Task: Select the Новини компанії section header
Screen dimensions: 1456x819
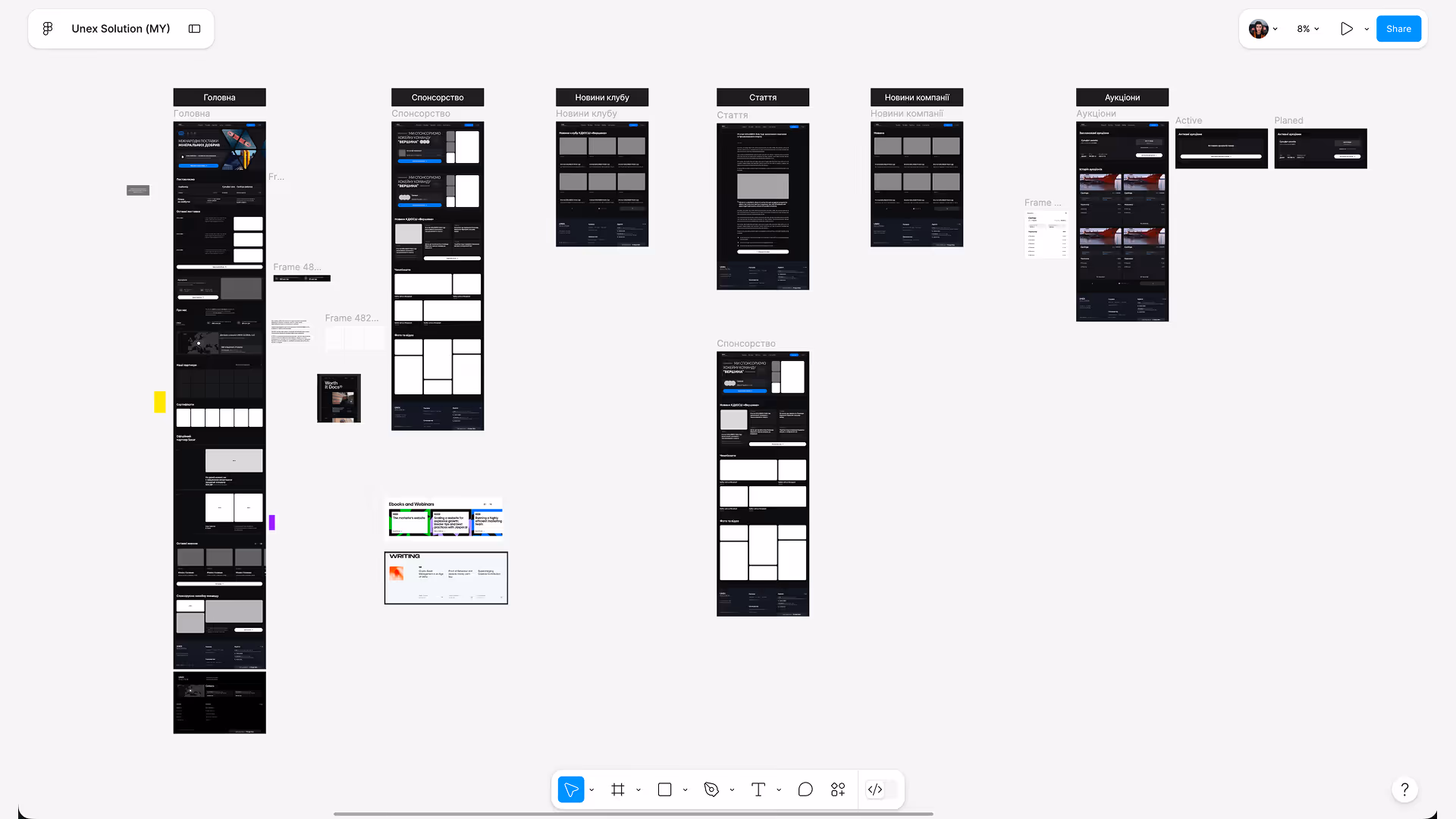Action: [917, 97]
